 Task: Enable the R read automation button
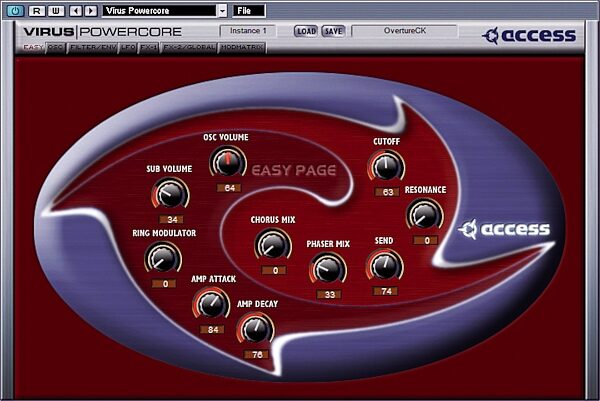(37, 11)
